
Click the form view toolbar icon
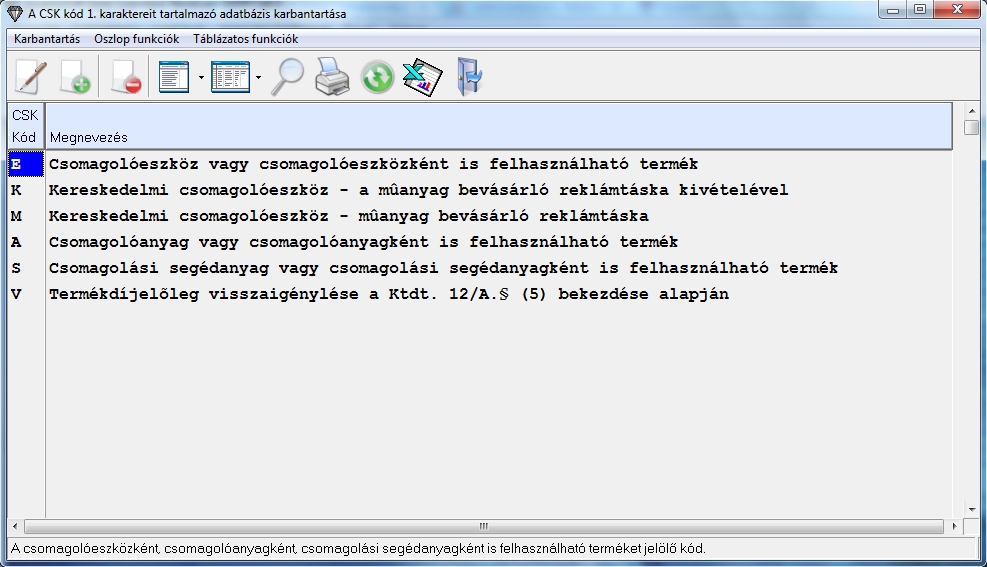pyautogui.click(x=174, y=77)
